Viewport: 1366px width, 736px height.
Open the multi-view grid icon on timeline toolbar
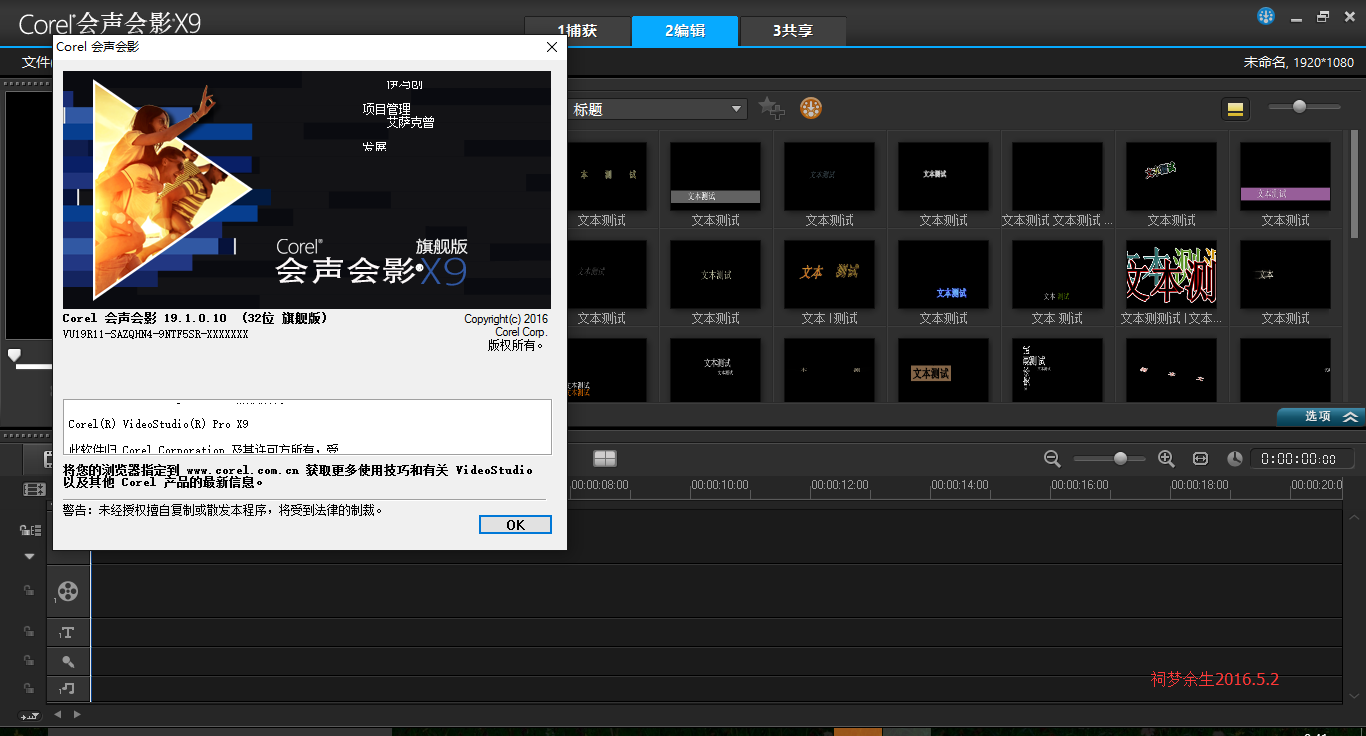(x=604, y=458)
